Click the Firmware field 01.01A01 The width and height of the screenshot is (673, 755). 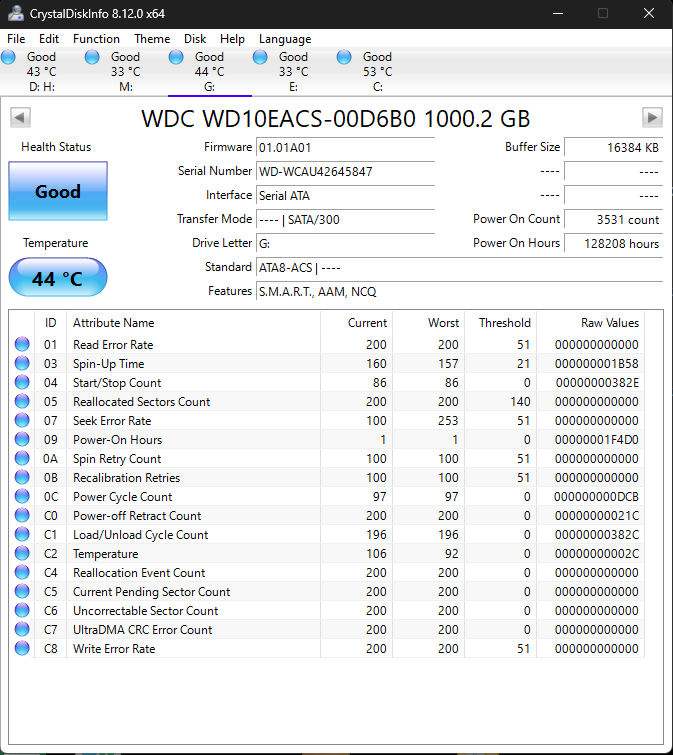coord(346,147)
